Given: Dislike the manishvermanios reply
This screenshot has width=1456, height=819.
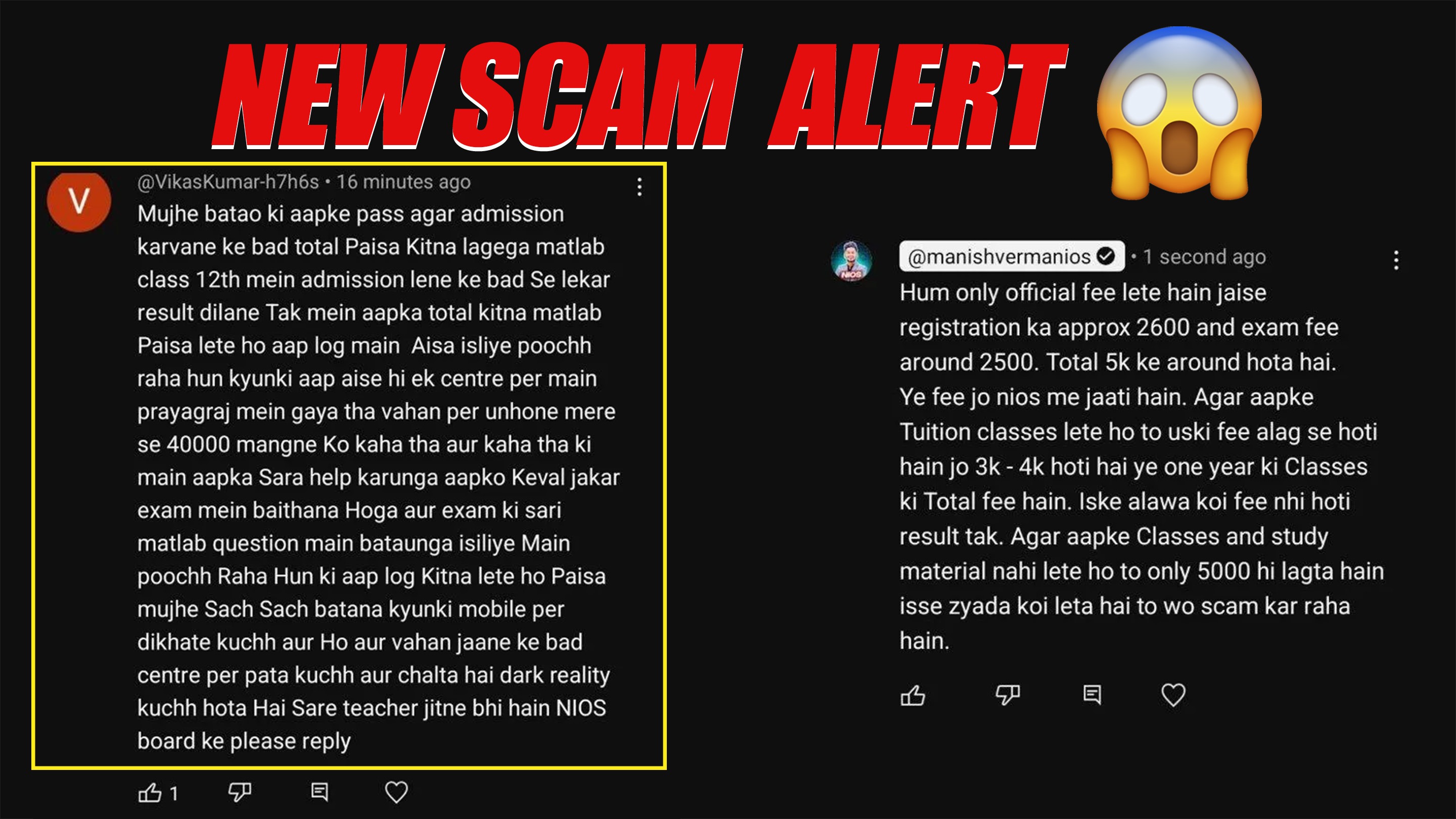Looking at the screenshot, I should [1007, 695].
